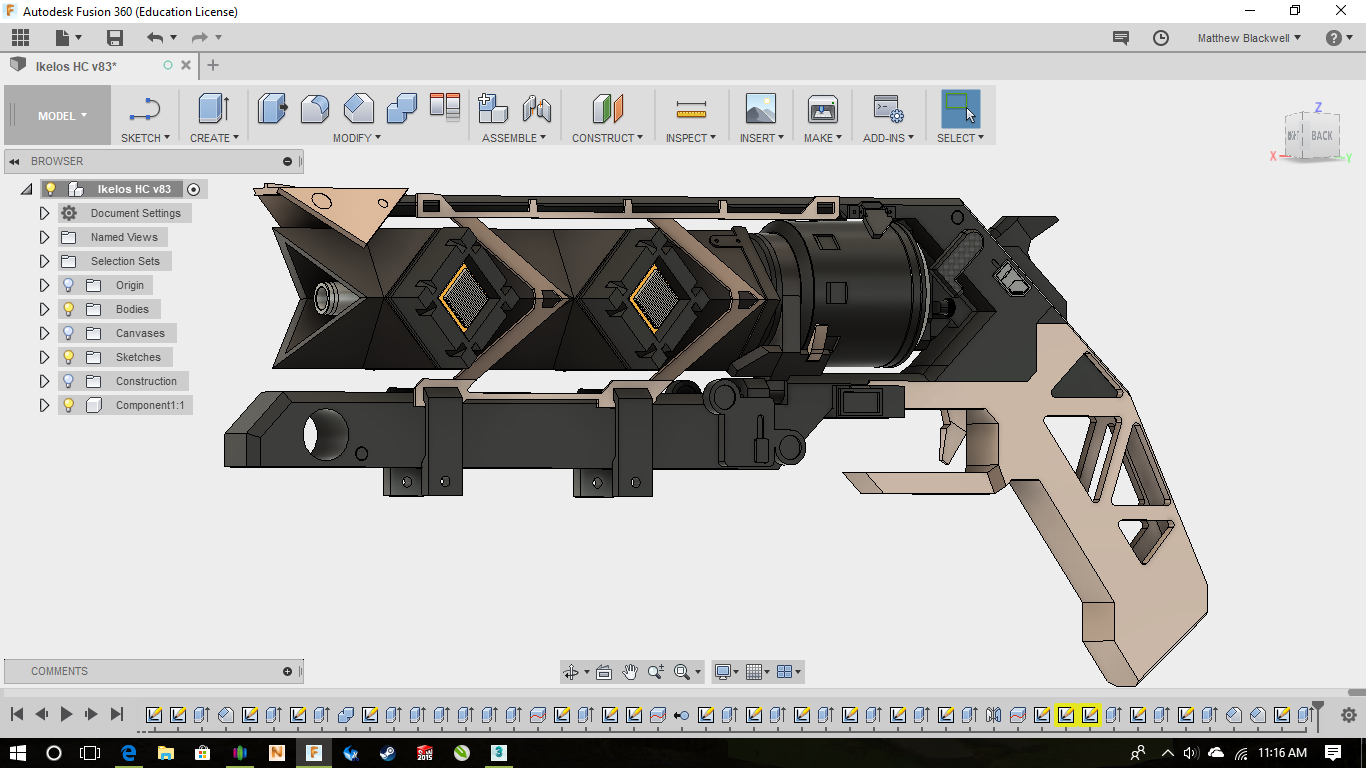Select the Fillet tool in Modify
Screen dimensions: 1366x768
click(x=315, y=108)
